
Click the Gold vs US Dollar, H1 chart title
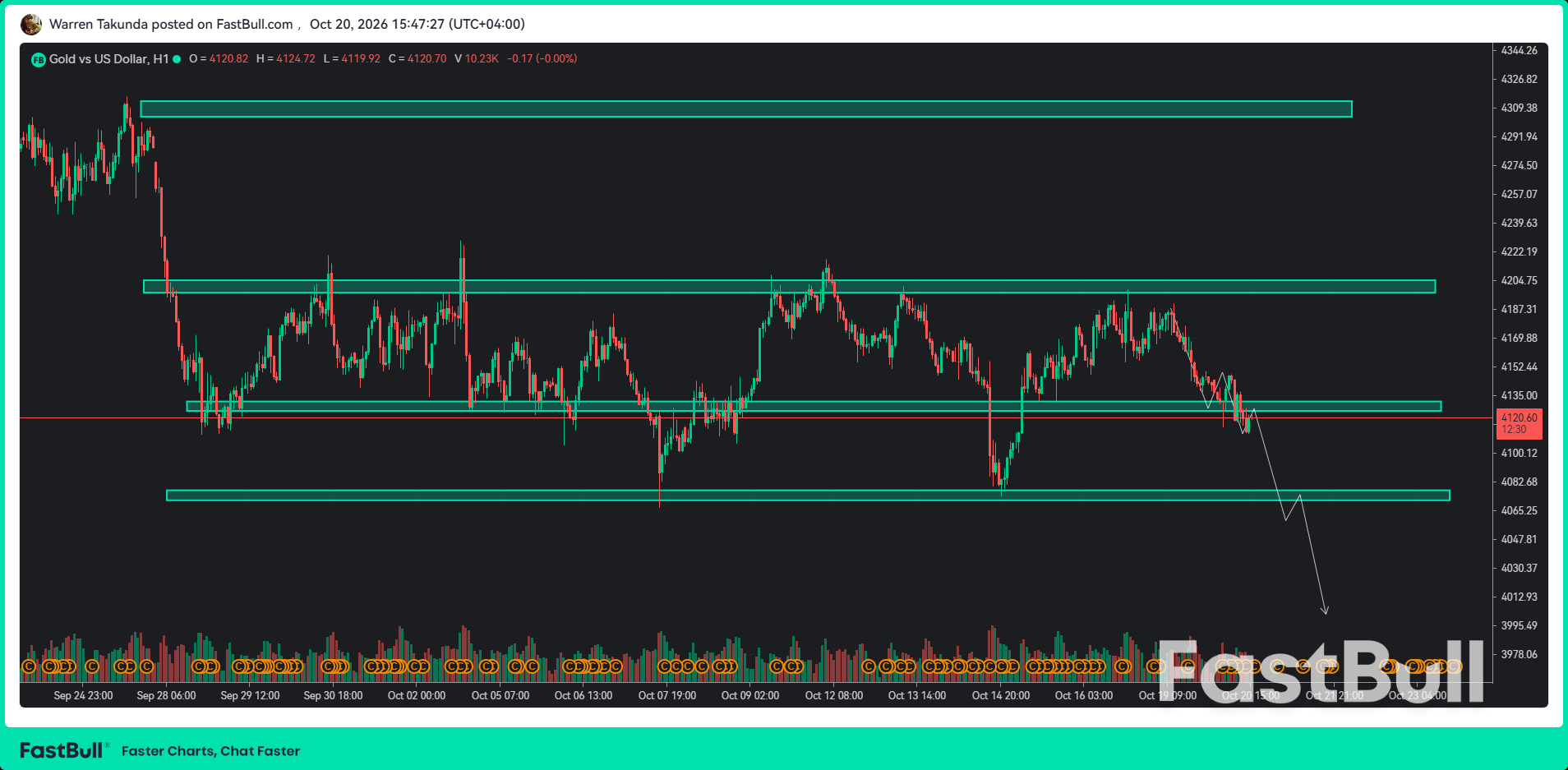(108, 59)
